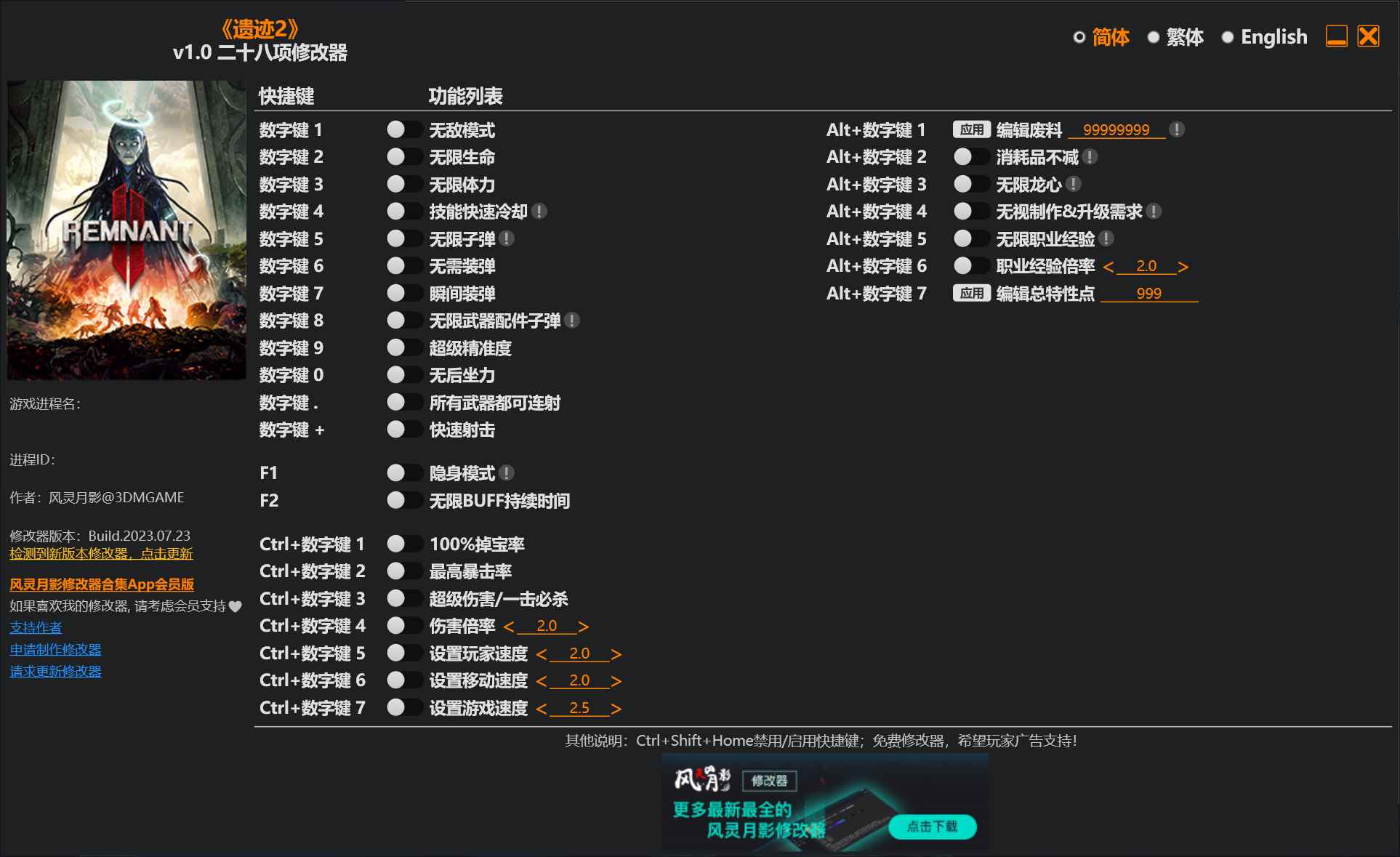Turn on the 无限生命 switch

[x=405, y=157]
